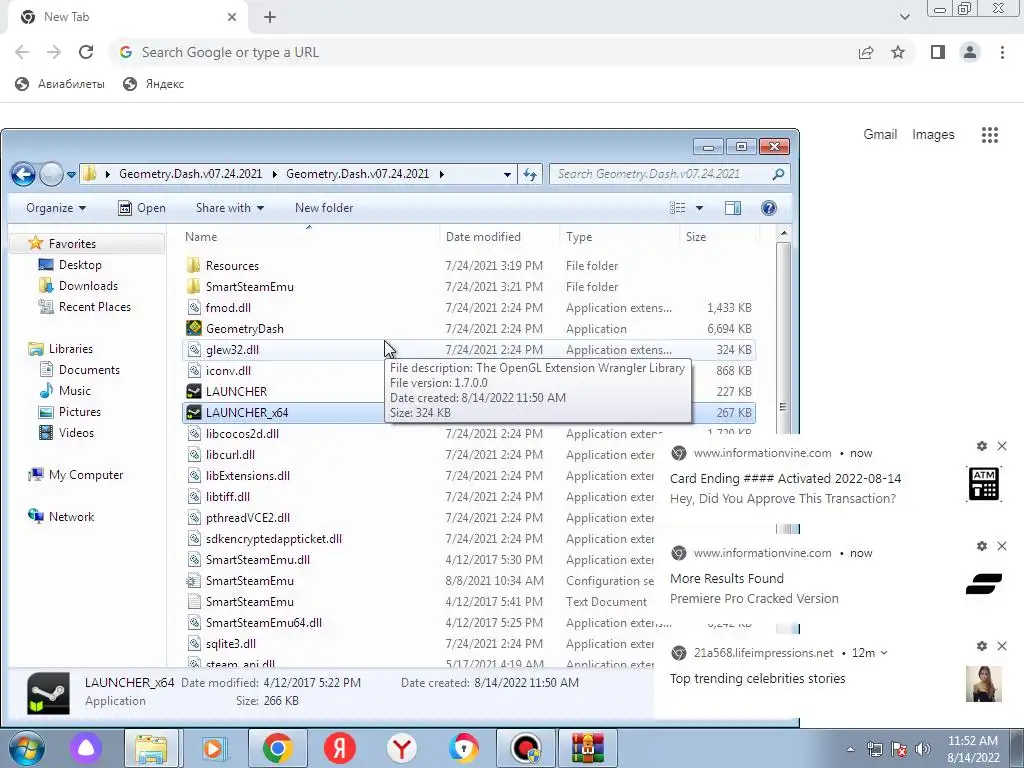Sort by the Date modified column header

point(483,237)
